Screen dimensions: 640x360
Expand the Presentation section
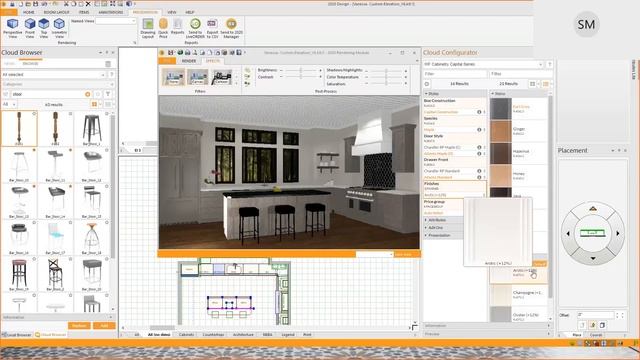[x=443, y=236]
